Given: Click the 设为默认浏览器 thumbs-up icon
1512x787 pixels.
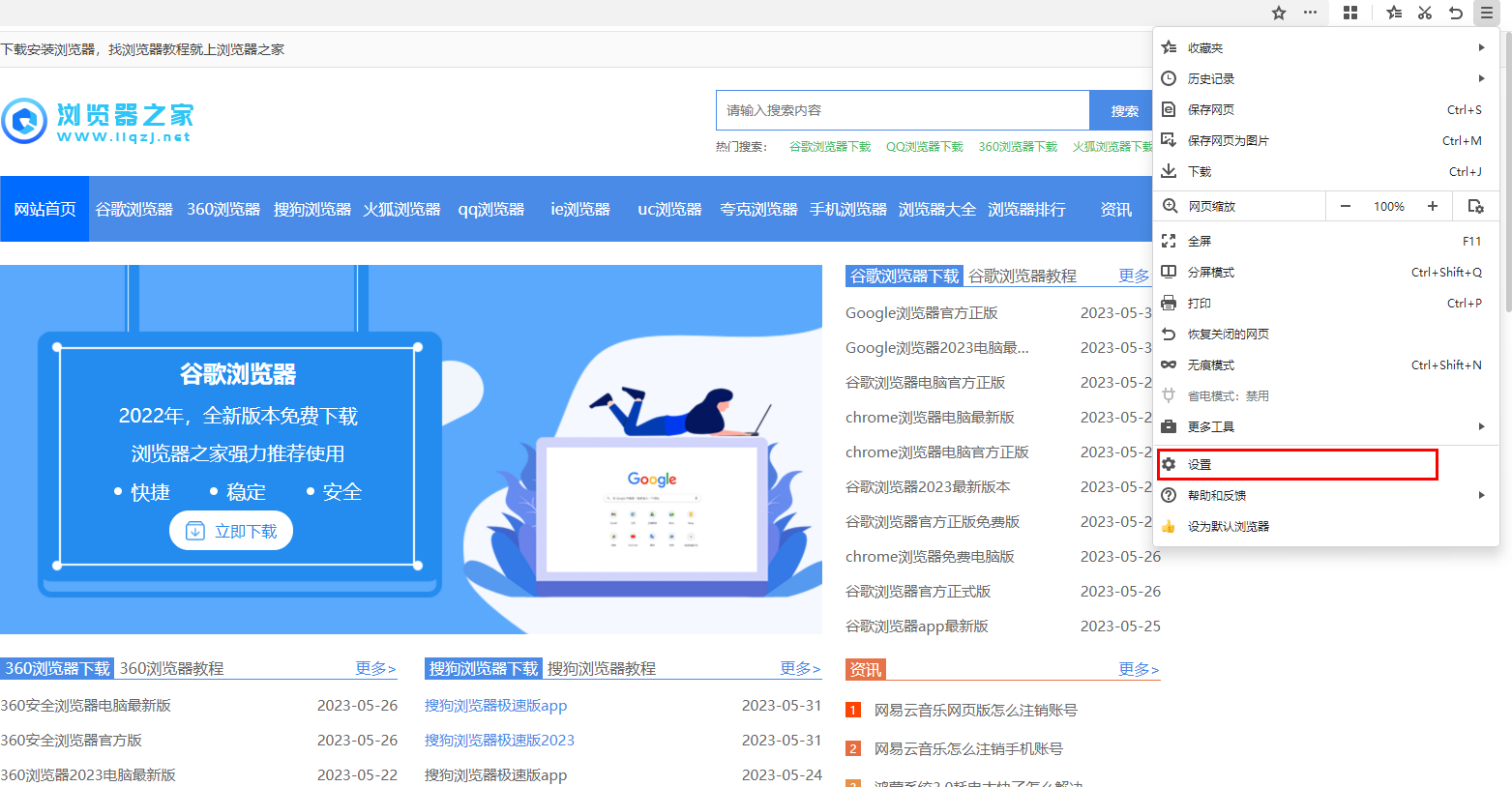Looking at the screenshot, I should [1169, 526].
